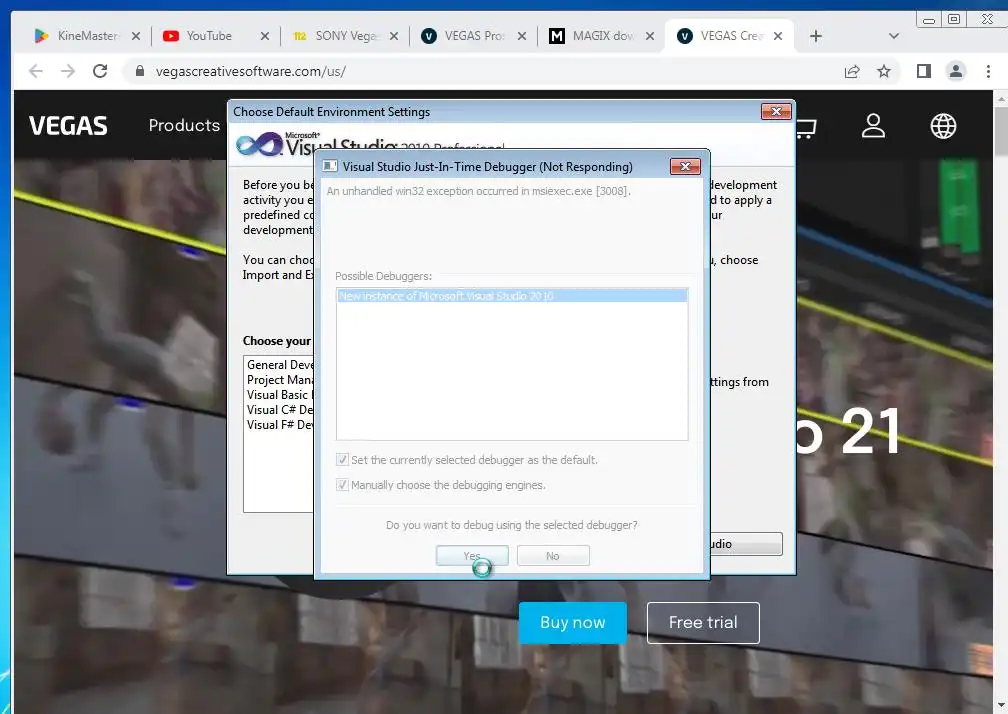
Task: Share this page icon
Action: click(852, 71)
